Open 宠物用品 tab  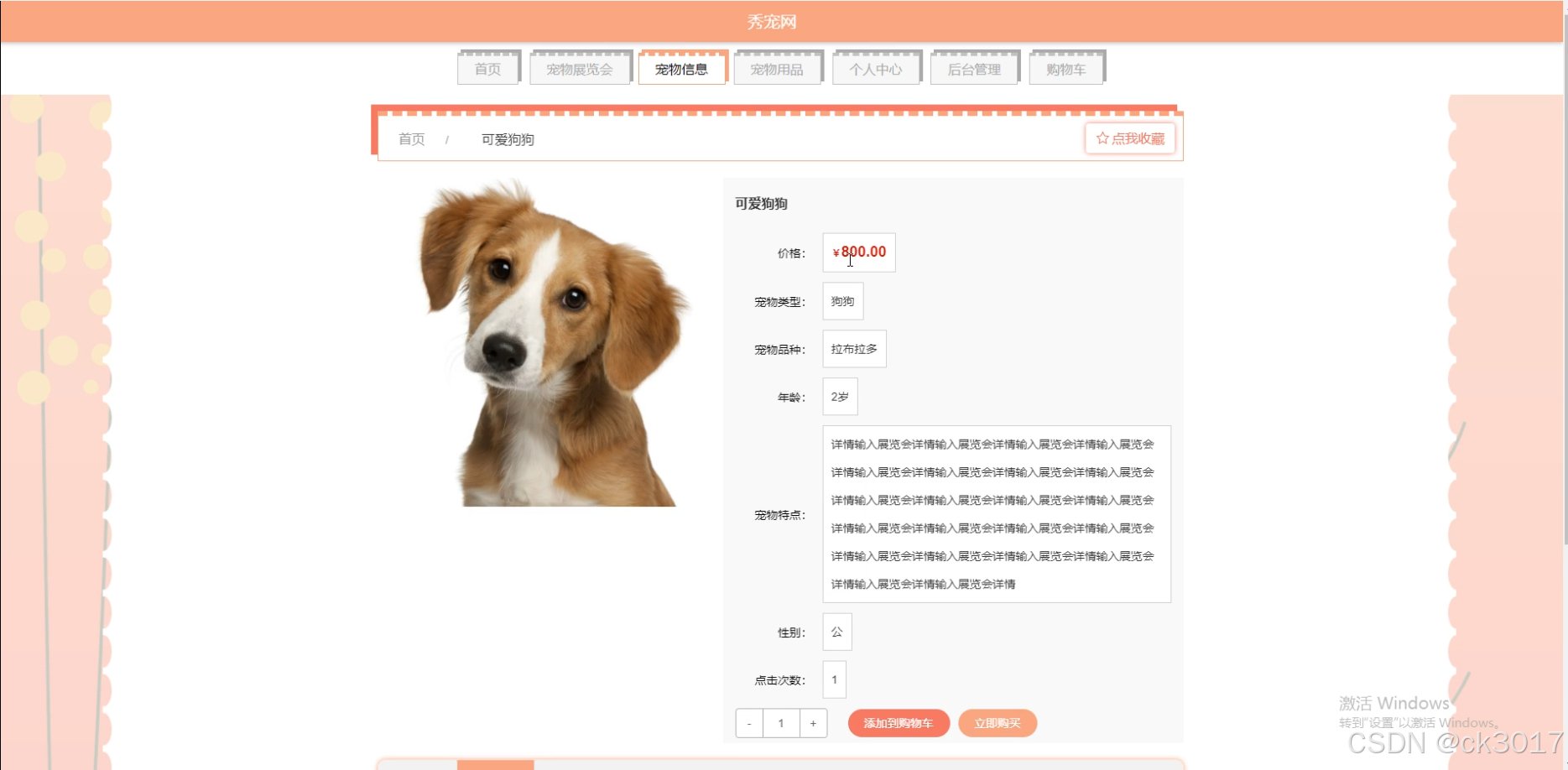pyautogui.click(x=777, y=69)
